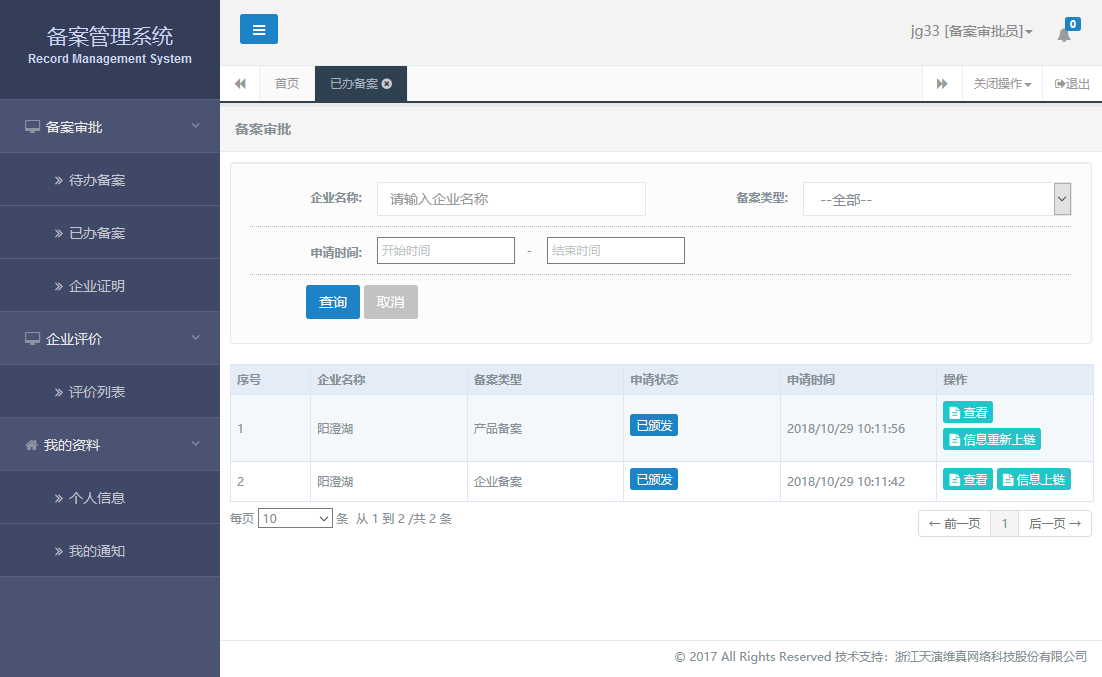Screen dimensions: 1102x677
Task: Open the per-page count dropdown
Action: [x=295, y=519]
